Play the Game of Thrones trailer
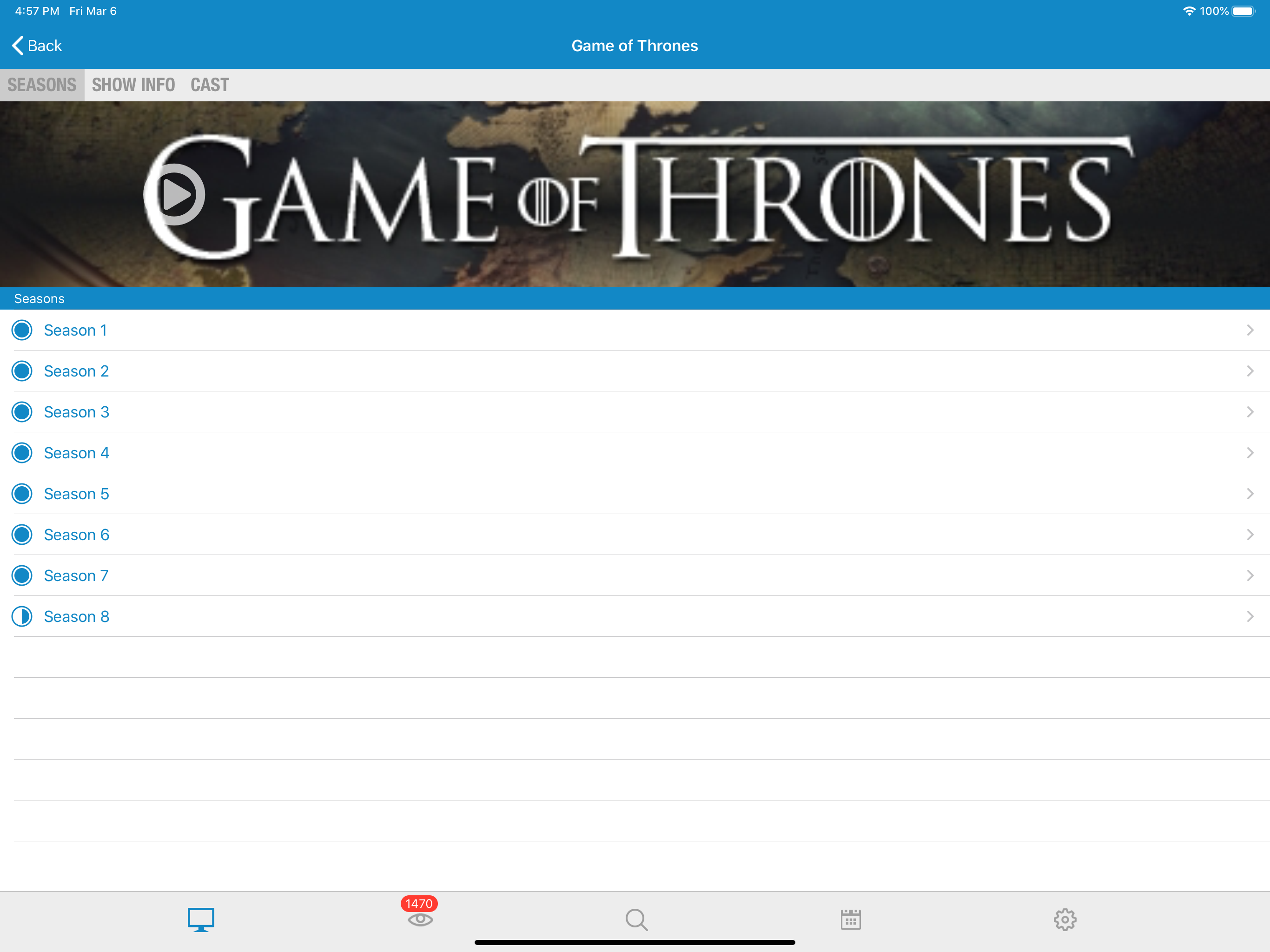The height and width of the screenshot is (952, 1270). [x=174, y=195]
